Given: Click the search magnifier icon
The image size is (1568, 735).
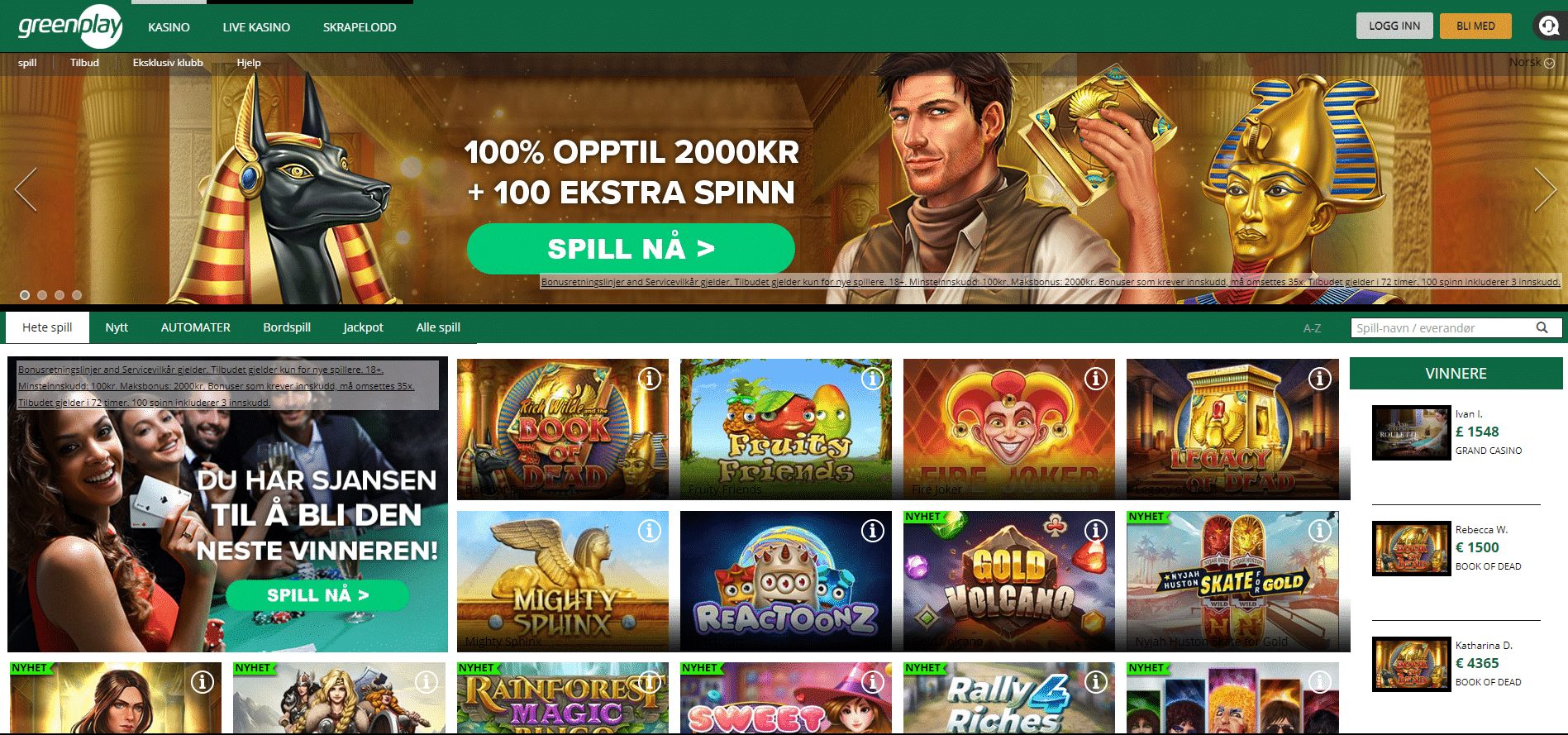Looking at the screenshot, I should click(1542, 327).
